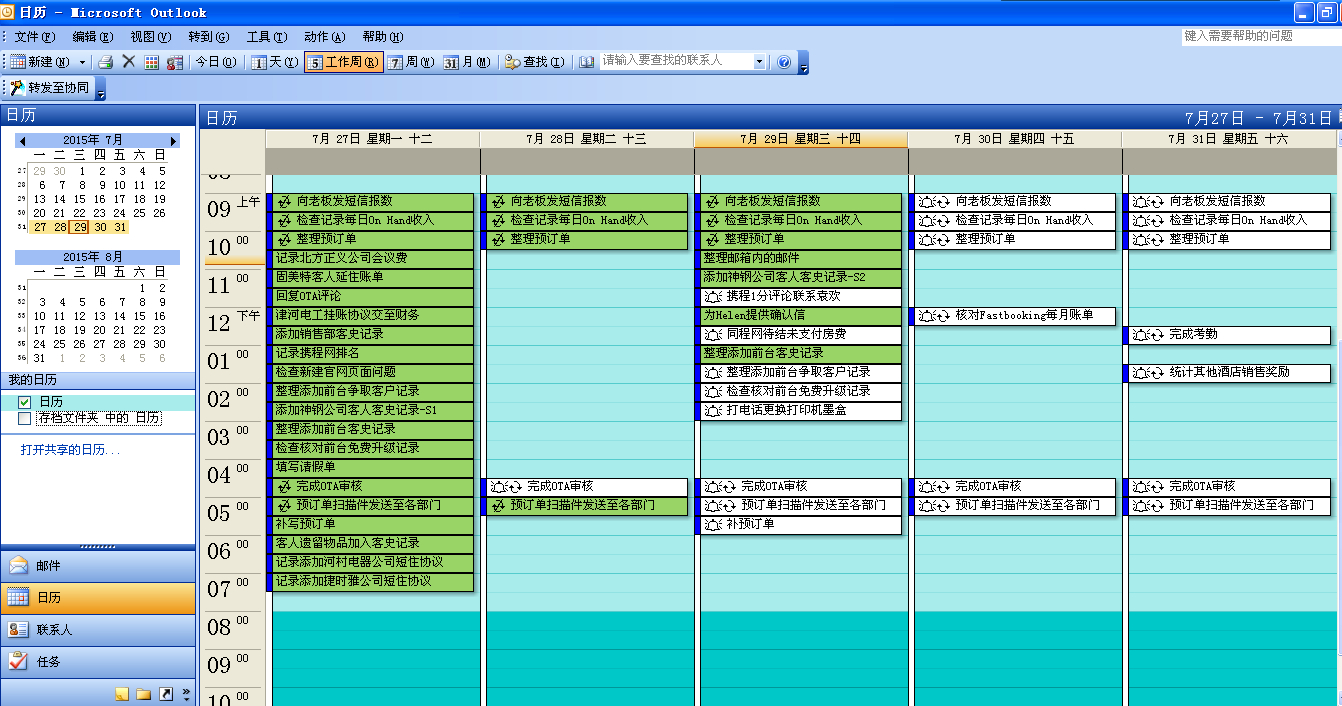Click the July 31 Friday column header
1342x706 pixels.
(x=1228, y=139)
